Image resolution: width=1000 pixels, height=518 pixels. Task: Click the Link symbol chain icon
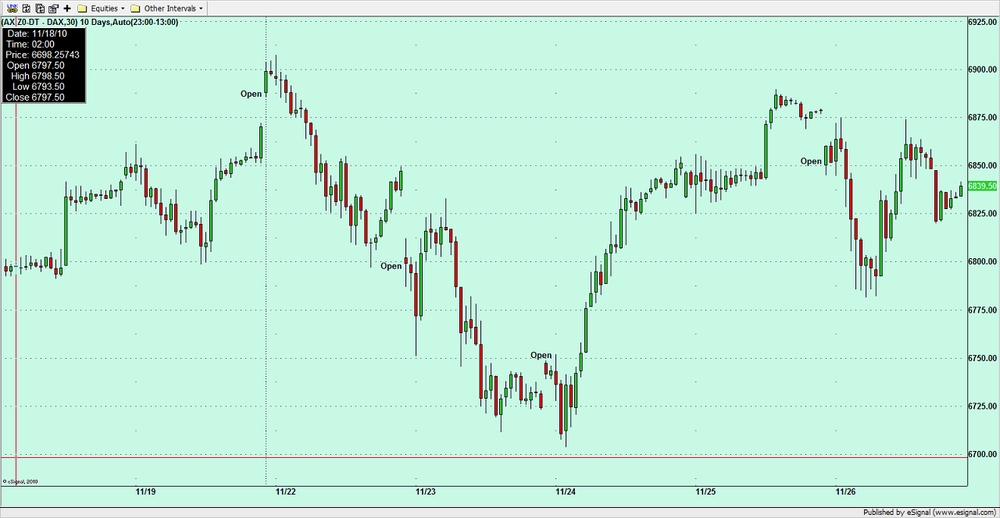[x=11, y=8]
